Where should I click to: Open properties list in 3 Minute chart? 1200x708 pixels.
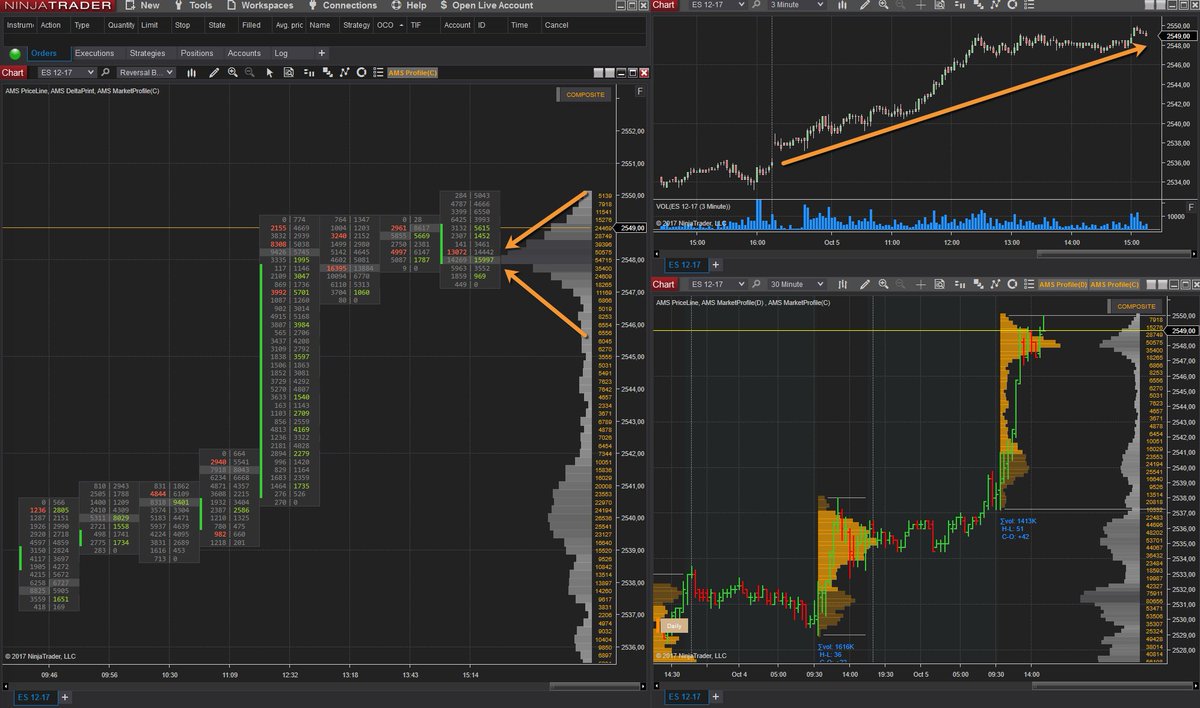[x=1029, y=5]
